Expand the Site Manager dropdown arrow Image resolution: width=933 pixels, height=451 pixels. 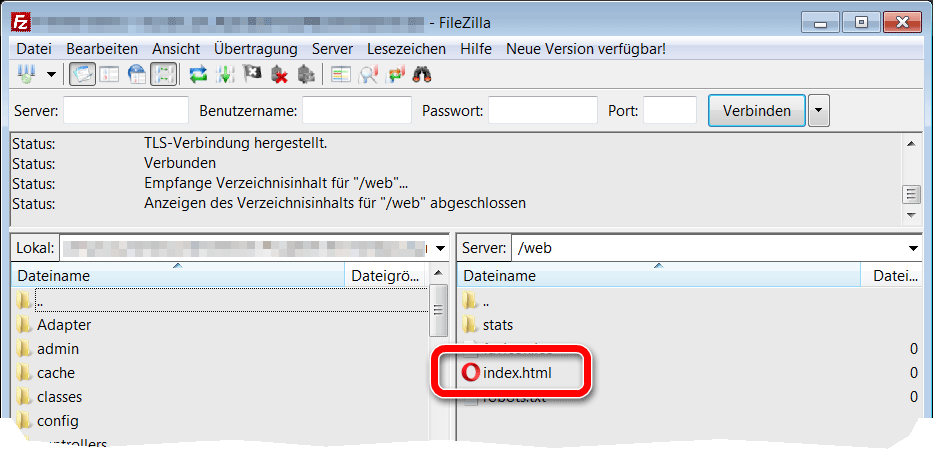tap(51, 75)
